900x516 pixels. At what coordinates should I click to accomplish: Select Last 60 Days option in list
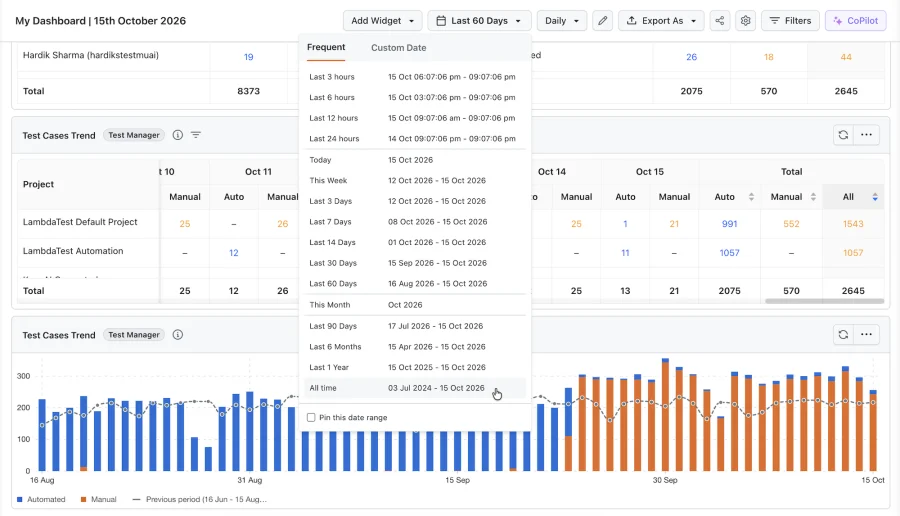tap(414, 284)
